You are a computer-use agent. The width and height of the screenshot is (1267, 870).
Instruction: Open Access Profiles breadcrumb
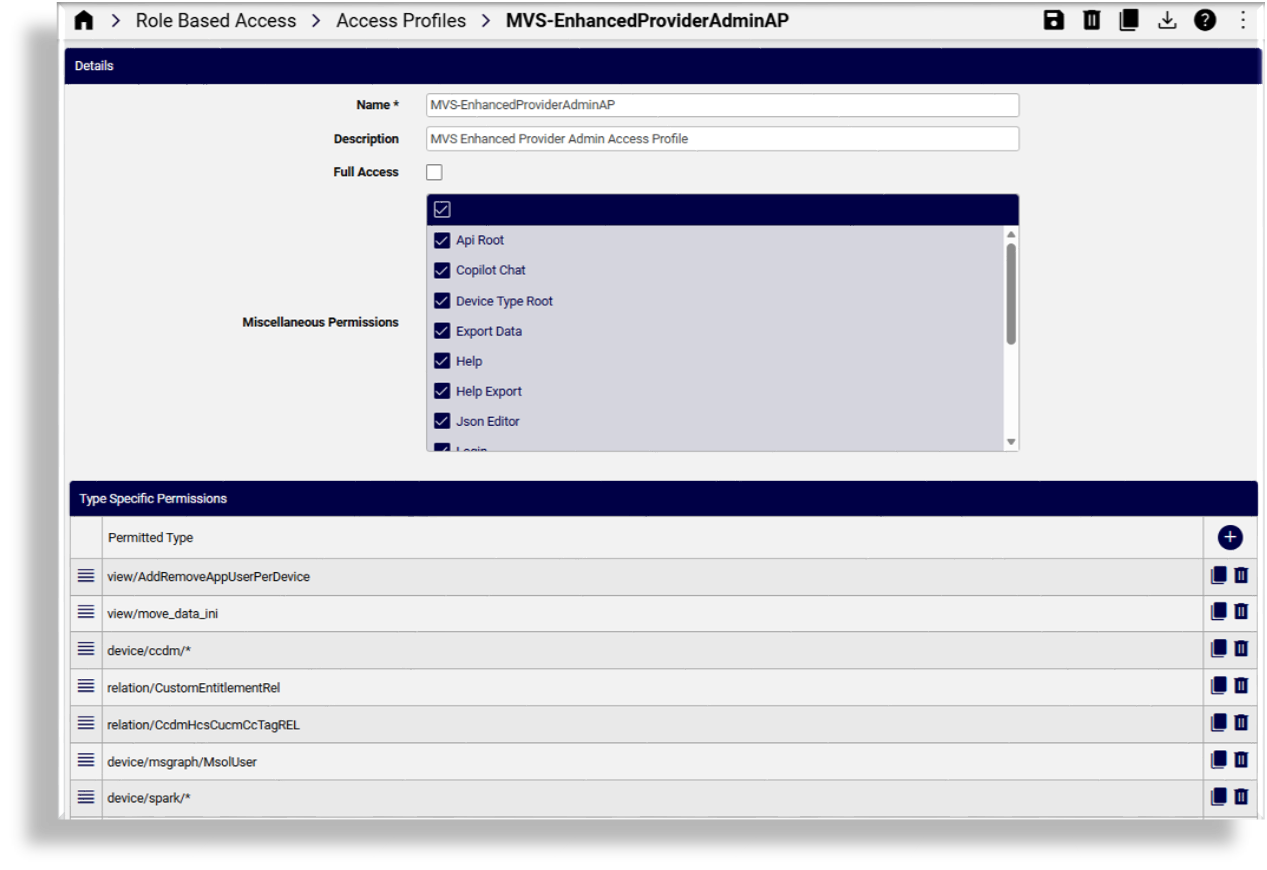(x=401, y=21)
